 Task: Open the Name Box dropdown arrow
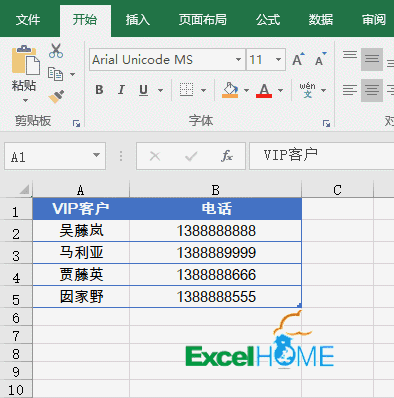pos(96,155)
